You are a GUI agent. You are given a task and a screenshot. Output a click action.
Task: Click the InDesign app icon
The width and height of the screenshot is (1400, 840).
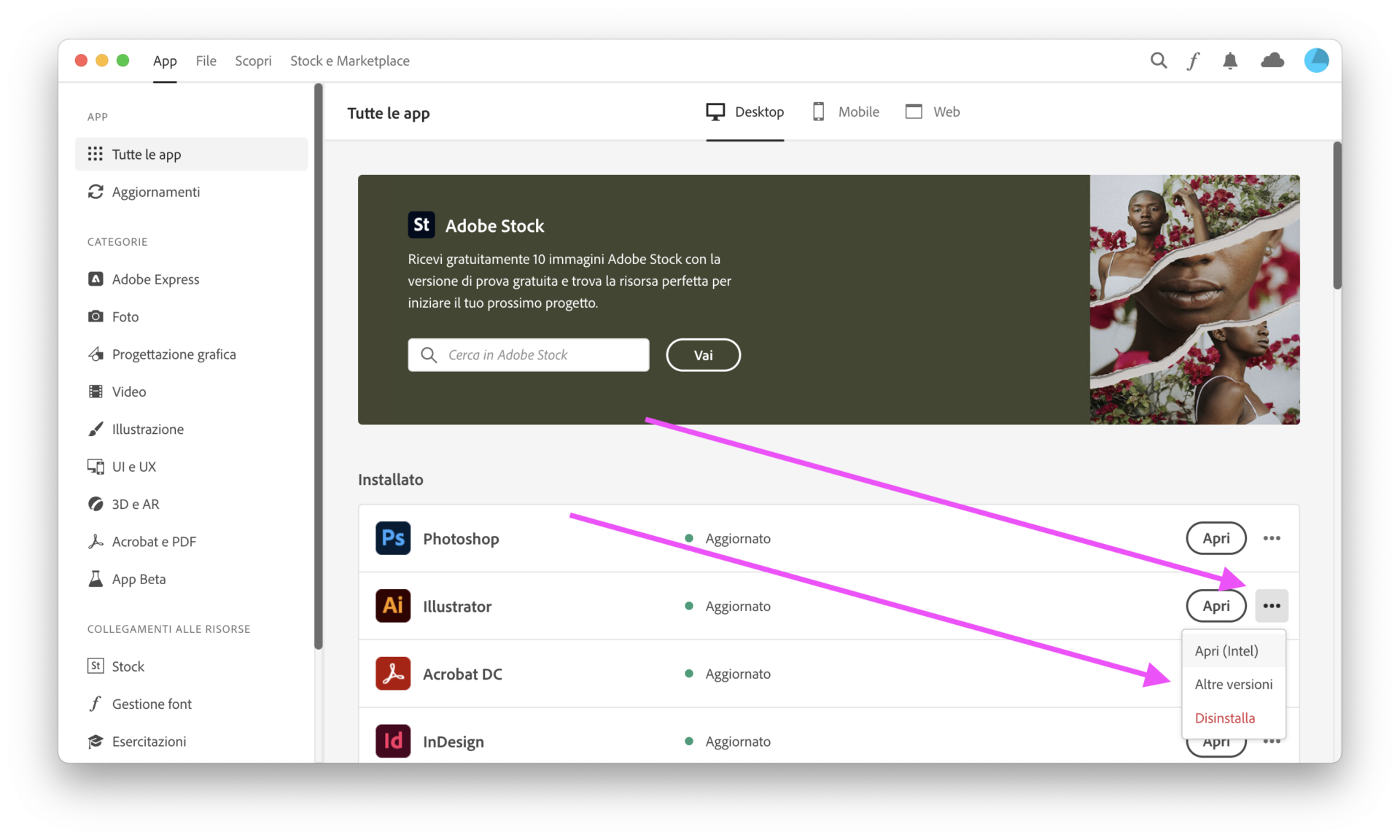tap(393, 742)
